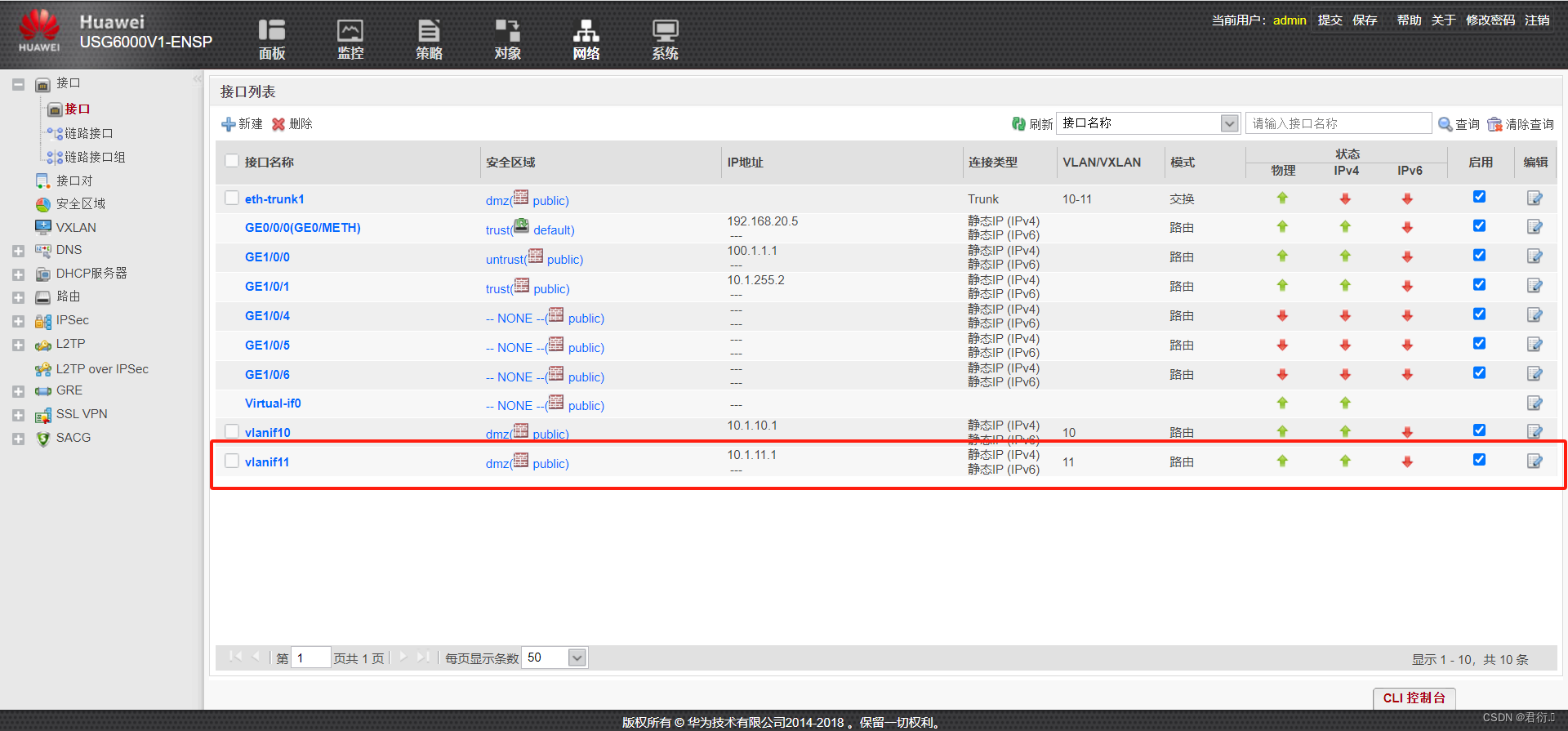Click the edit icon for eth-trunk1

tap(1535, 198)
